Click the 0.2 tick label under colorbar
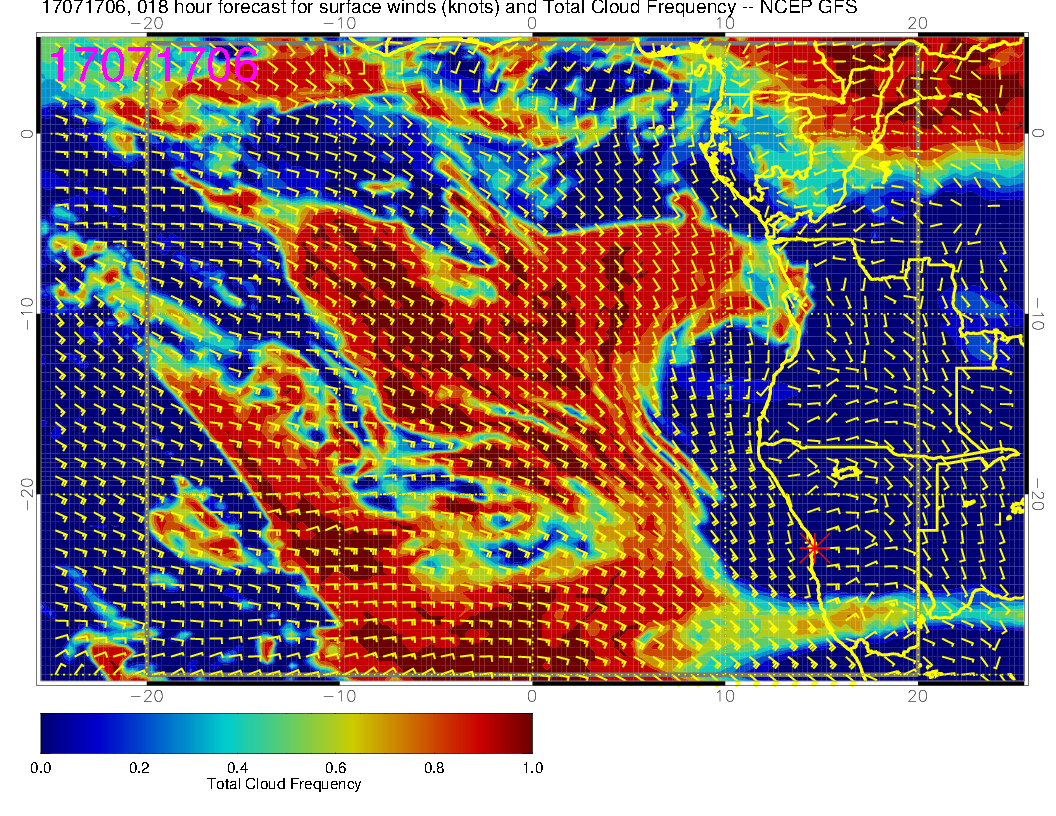The image size is (1056, 816). point(139,768)
